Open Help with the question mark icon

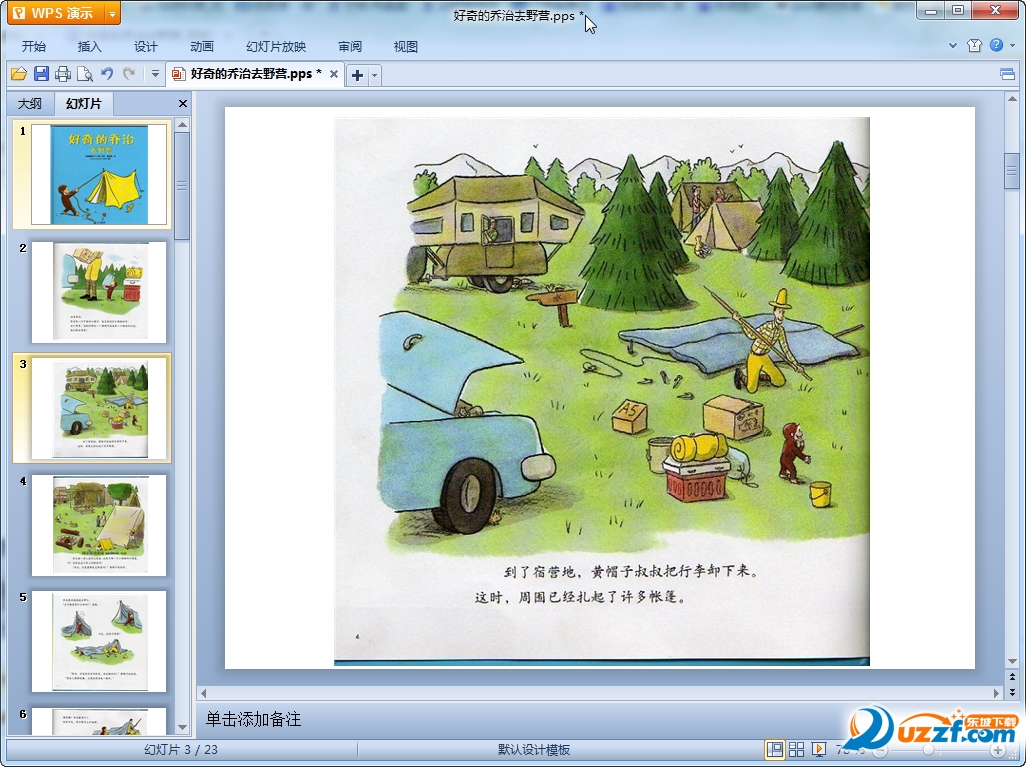[997, 45]
